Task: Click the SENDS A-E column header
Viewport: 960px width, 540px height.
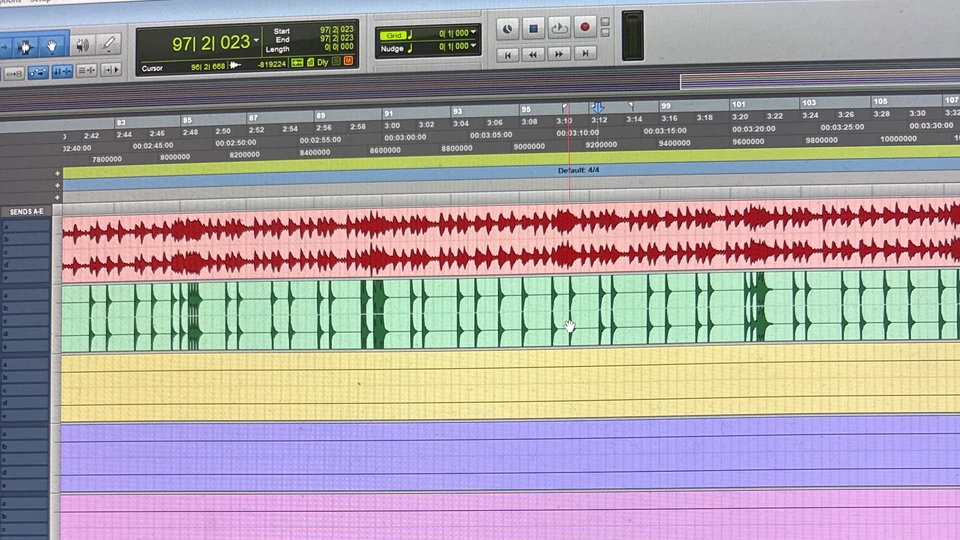Action: [25, 212]
